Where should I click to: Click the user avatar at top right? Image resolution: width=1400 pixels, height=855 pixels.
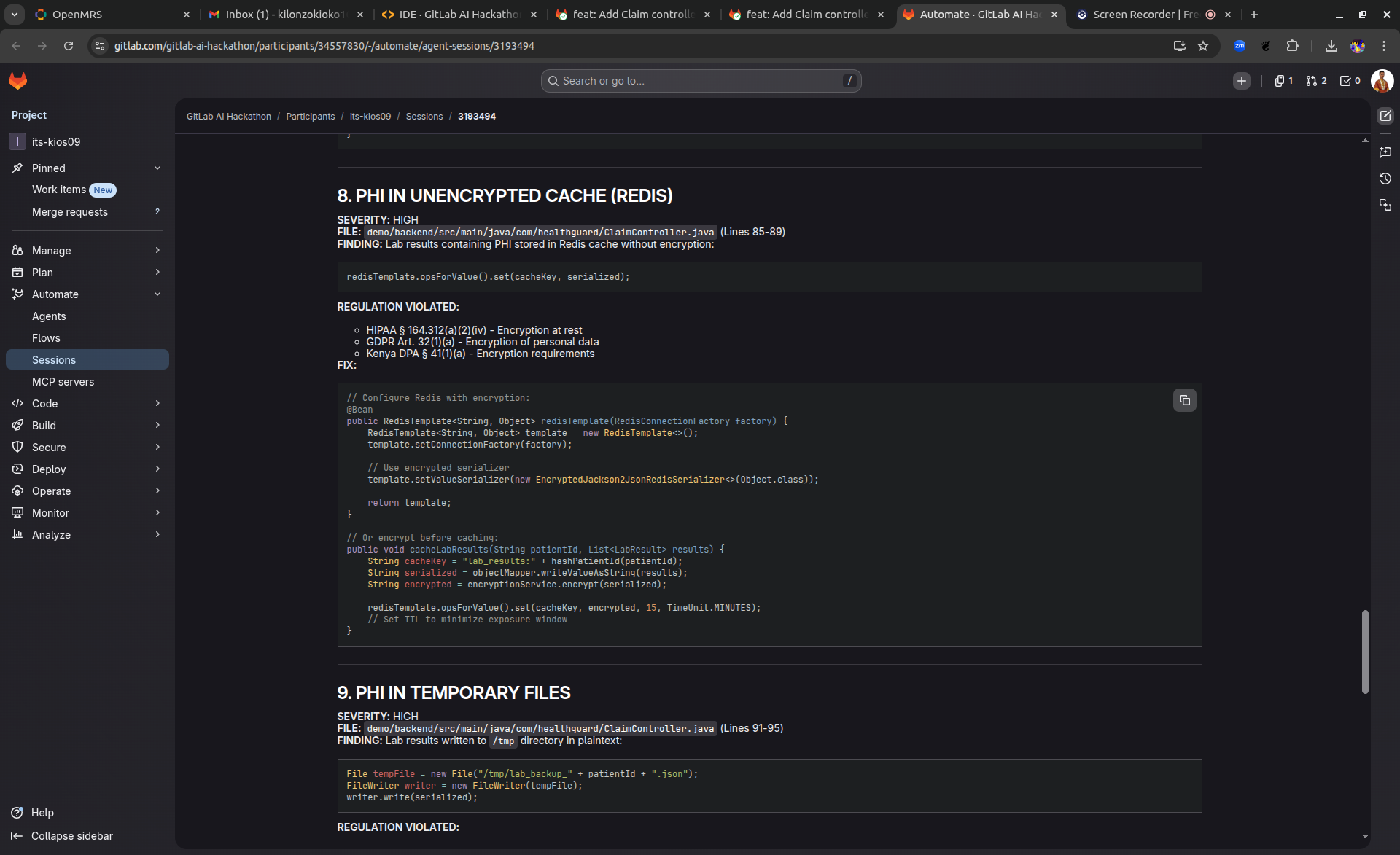1382,81
